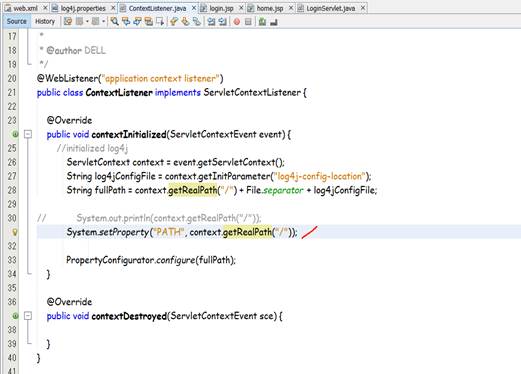
Task: Click the Toggle Bookmark icon
Action: tap(197, 22)
